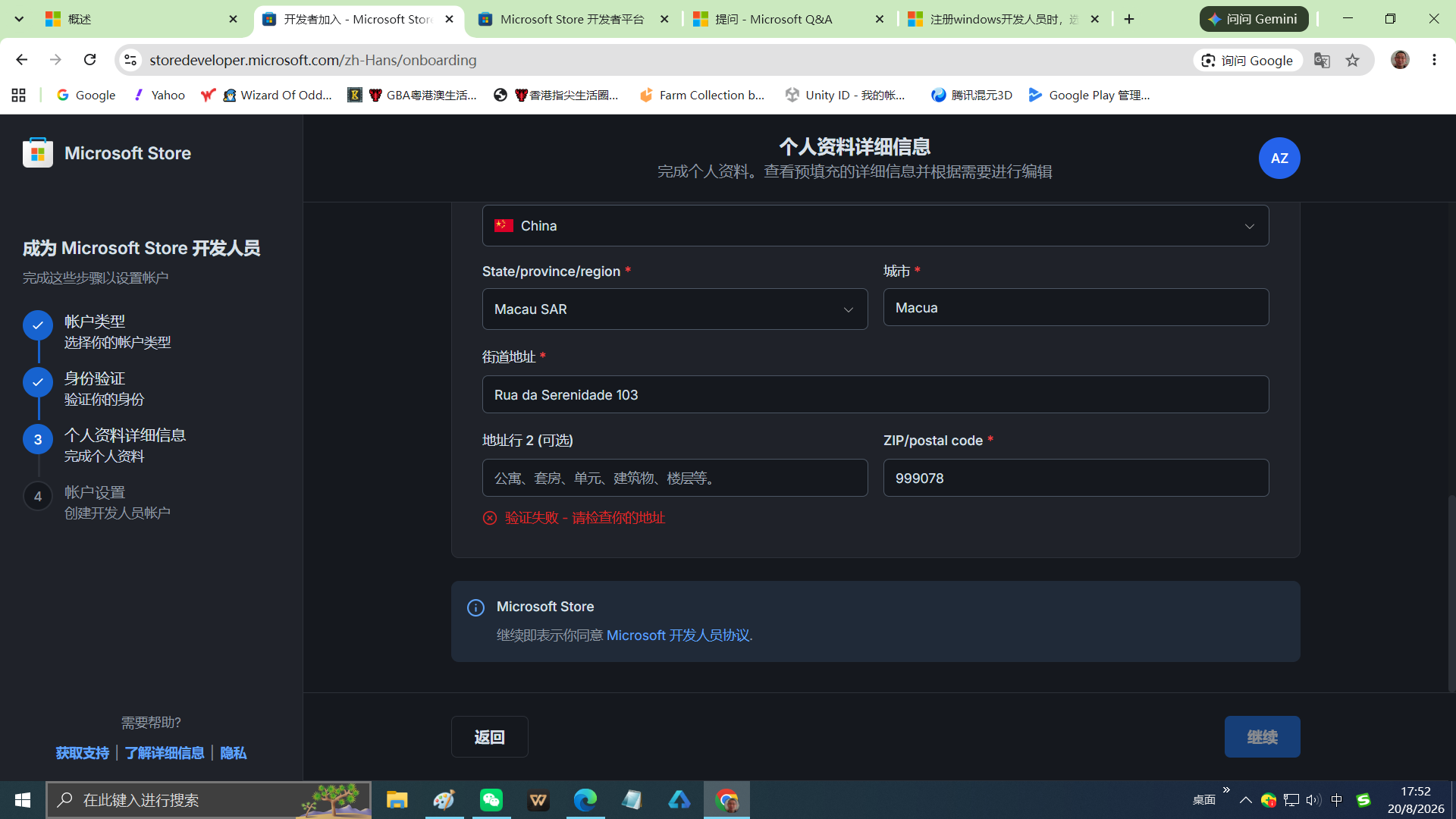The height and width of the screenshot is (819, 1456).
Task: Go back to the previous browser page
Action: click(x=21, y=60)
